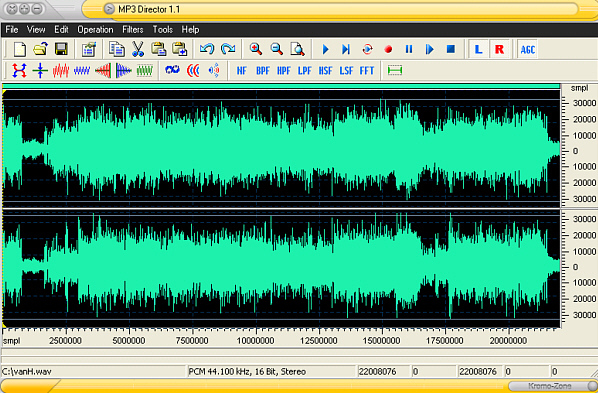
Task: Click the first 22008076 status bar value
Action: pos(377,371)
